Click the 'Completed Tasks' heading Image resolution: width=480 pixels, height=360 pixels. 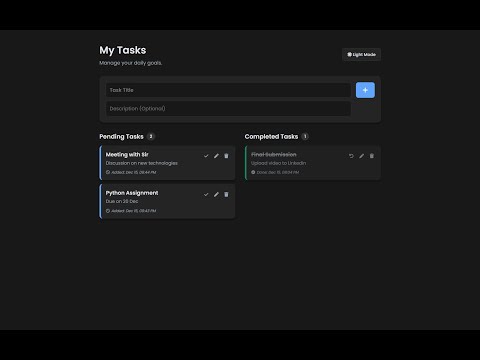[271, 137]
